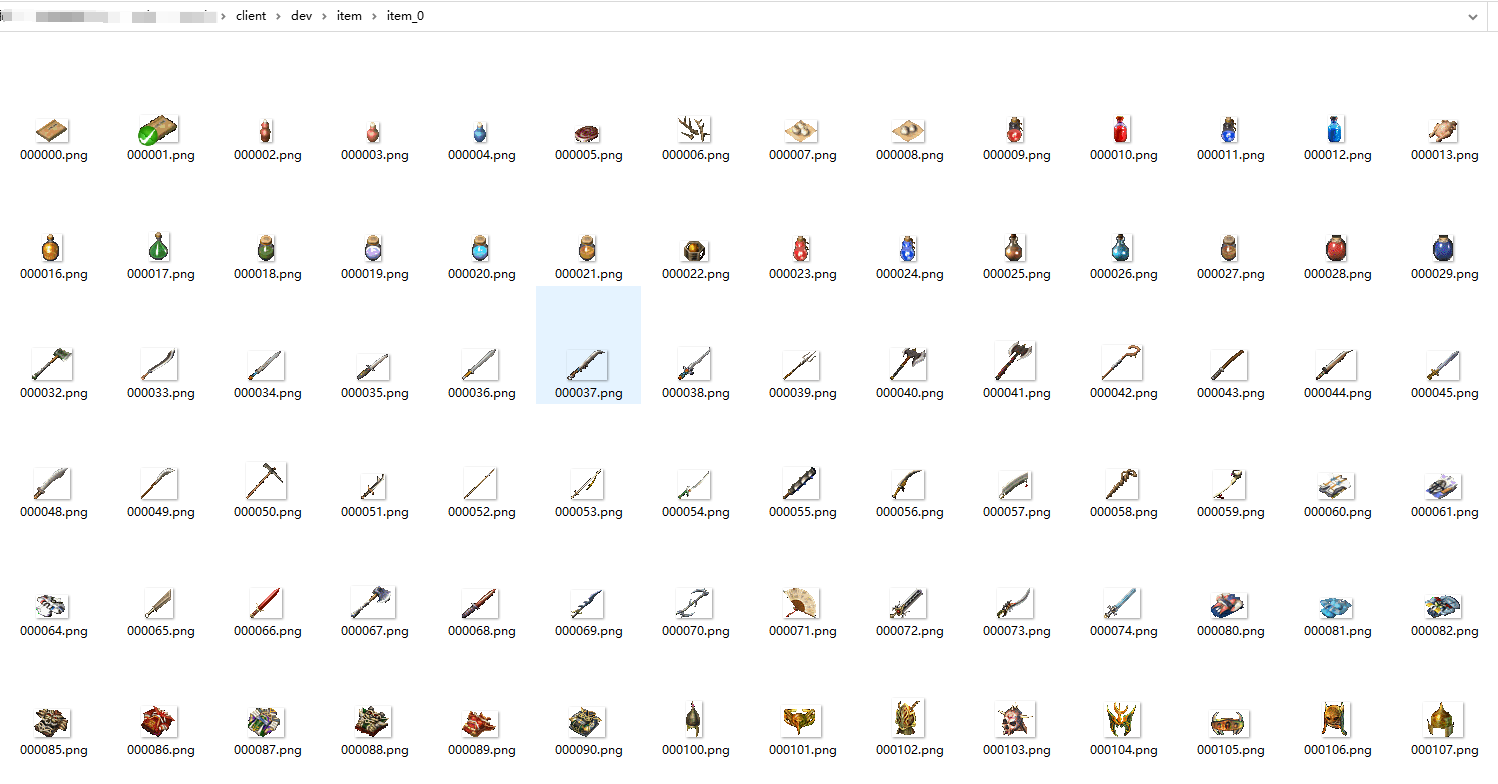Viewport: 1498px width, 784px height.
Task: Navigate to 'client' folder in breadcrumb
Action: [x=251, y=17]
